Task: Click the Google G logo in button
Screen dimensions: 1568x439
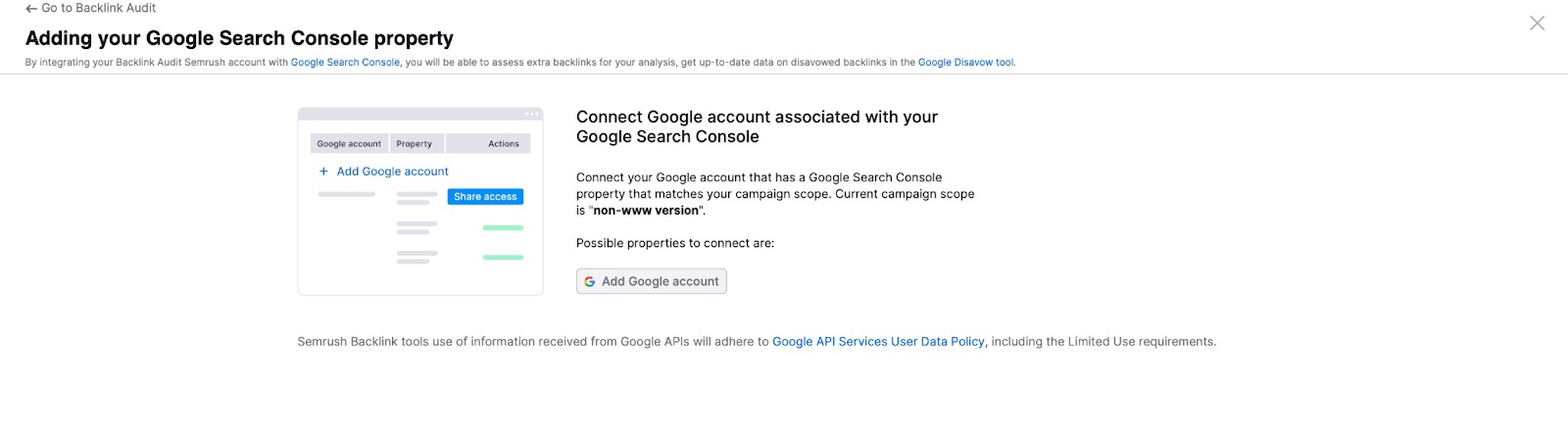Action: 590,282
